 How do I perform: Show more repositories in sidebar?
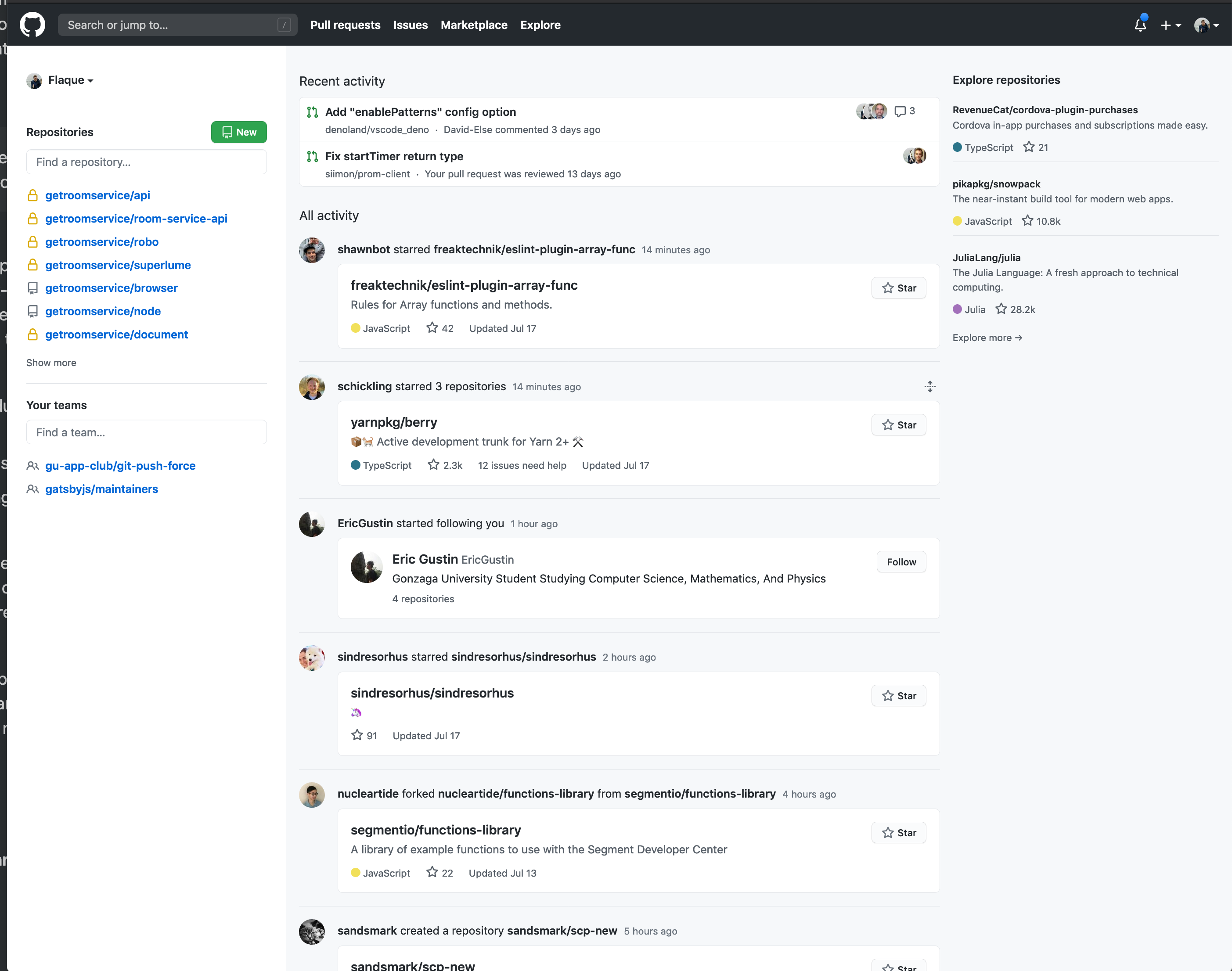click(x=51, y=363)
